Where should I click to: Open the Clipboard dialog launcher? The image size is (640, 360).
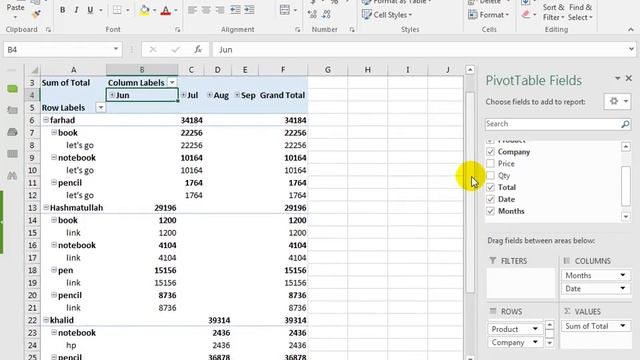pyautogui.click(x=48, y=30)
